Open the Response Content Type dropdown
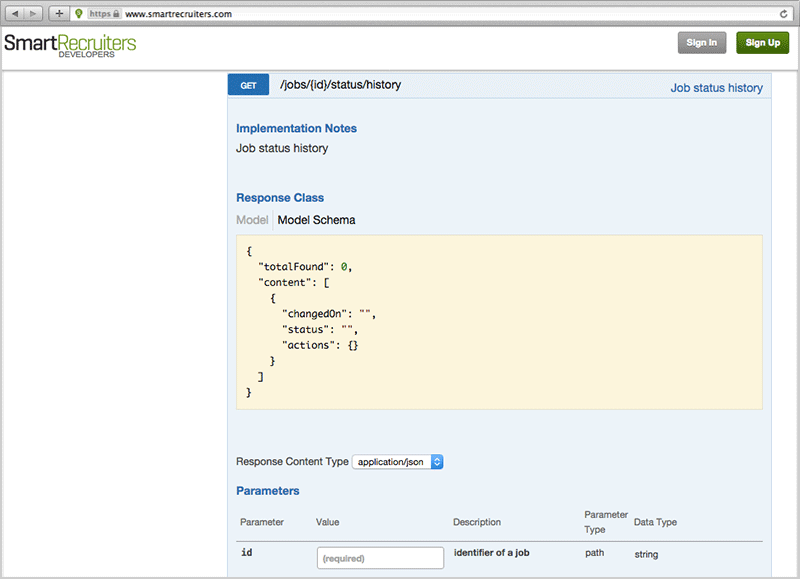This screenshot has height=579, width=800. (397, 462)
